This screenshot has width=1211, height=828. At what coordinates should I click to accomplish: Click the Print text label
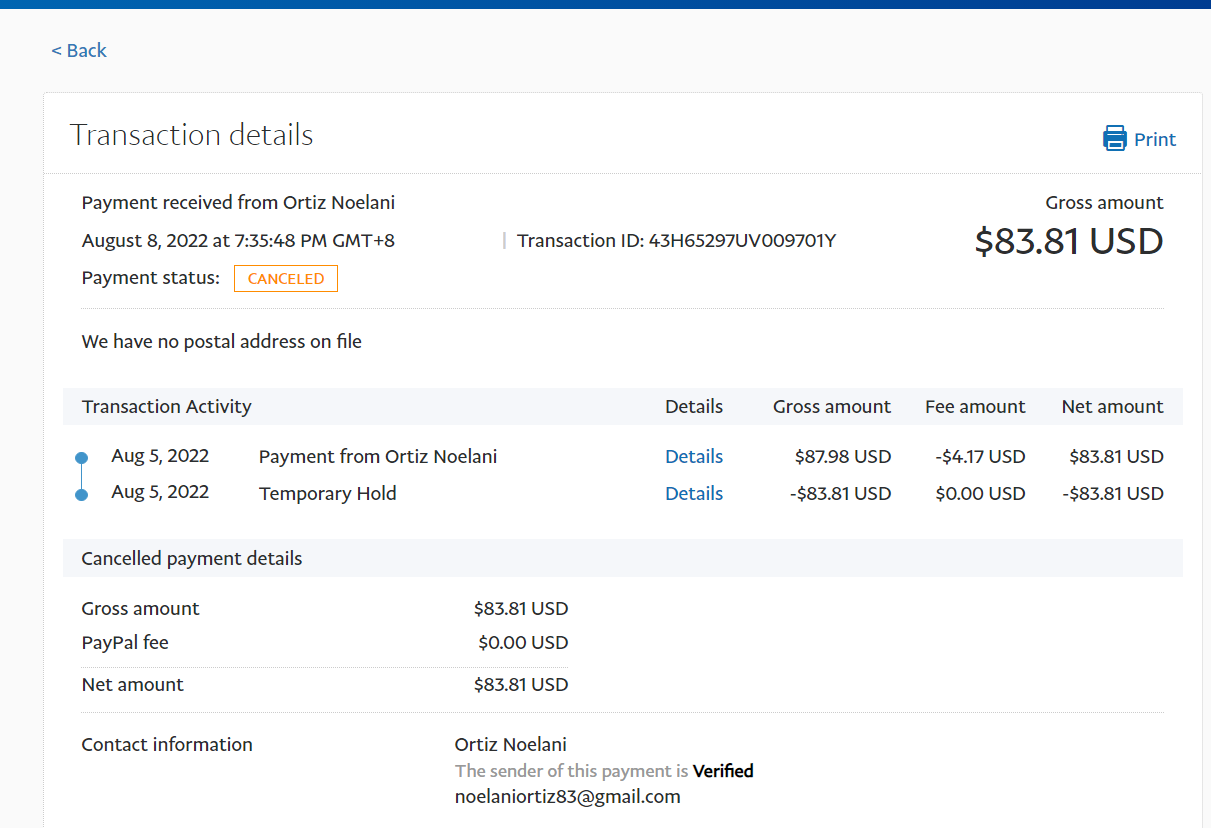[x=1155, y=139]
